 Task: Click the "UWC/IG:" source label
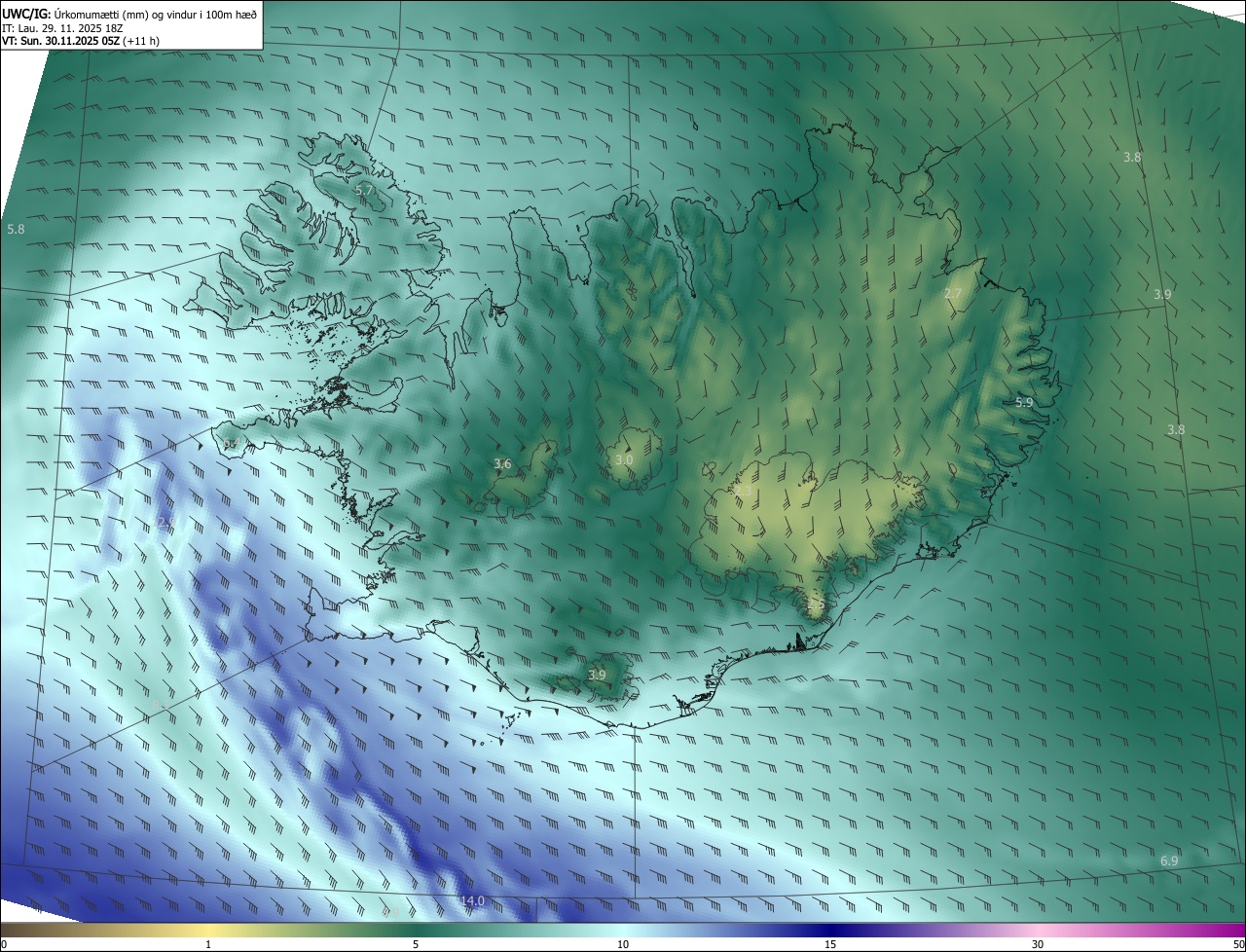pyautogui.click(x=27, y=14)
